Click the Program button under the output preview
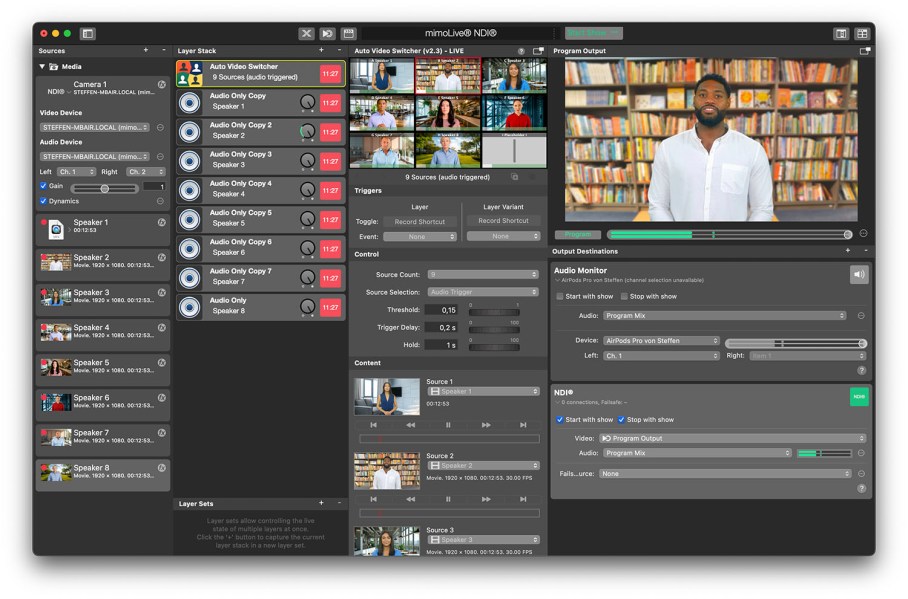 pyautogui.click(x=577, y=235)
